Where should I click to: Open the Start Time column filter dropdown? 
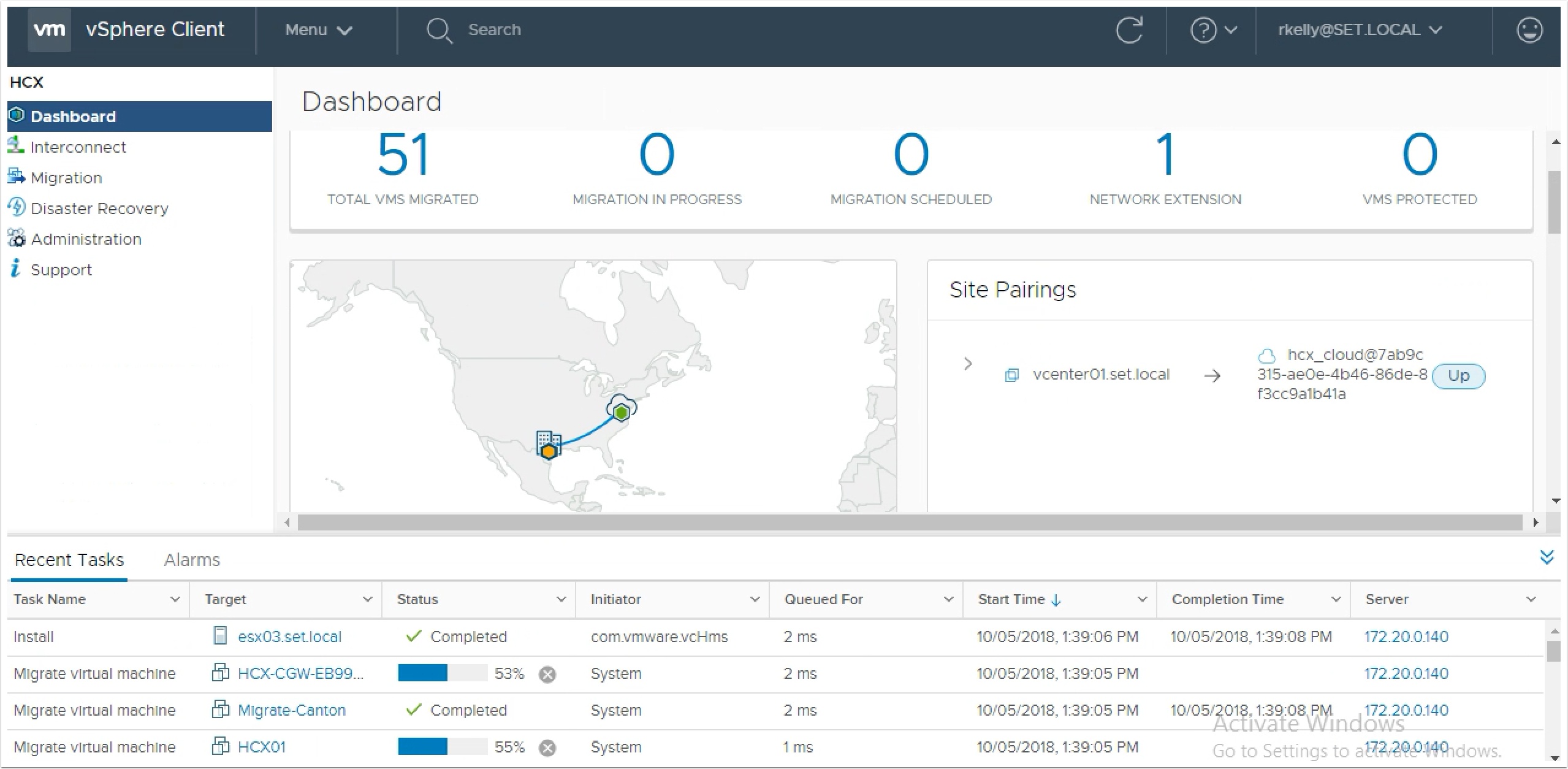coord(1142,599)
